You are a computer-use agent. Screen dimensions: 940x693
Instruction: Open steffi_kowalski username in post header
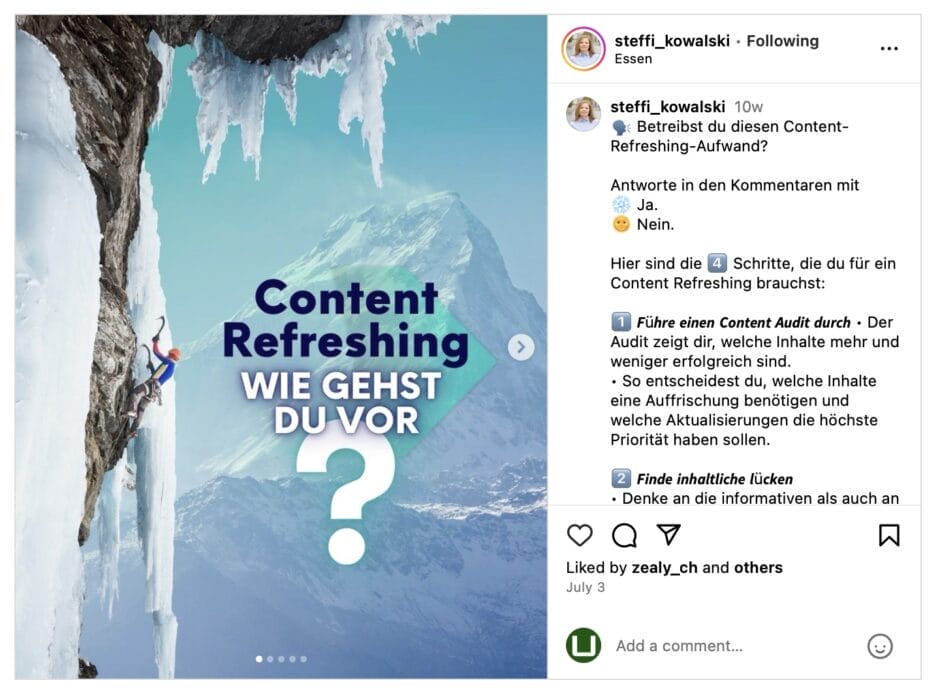coord(670,41)
